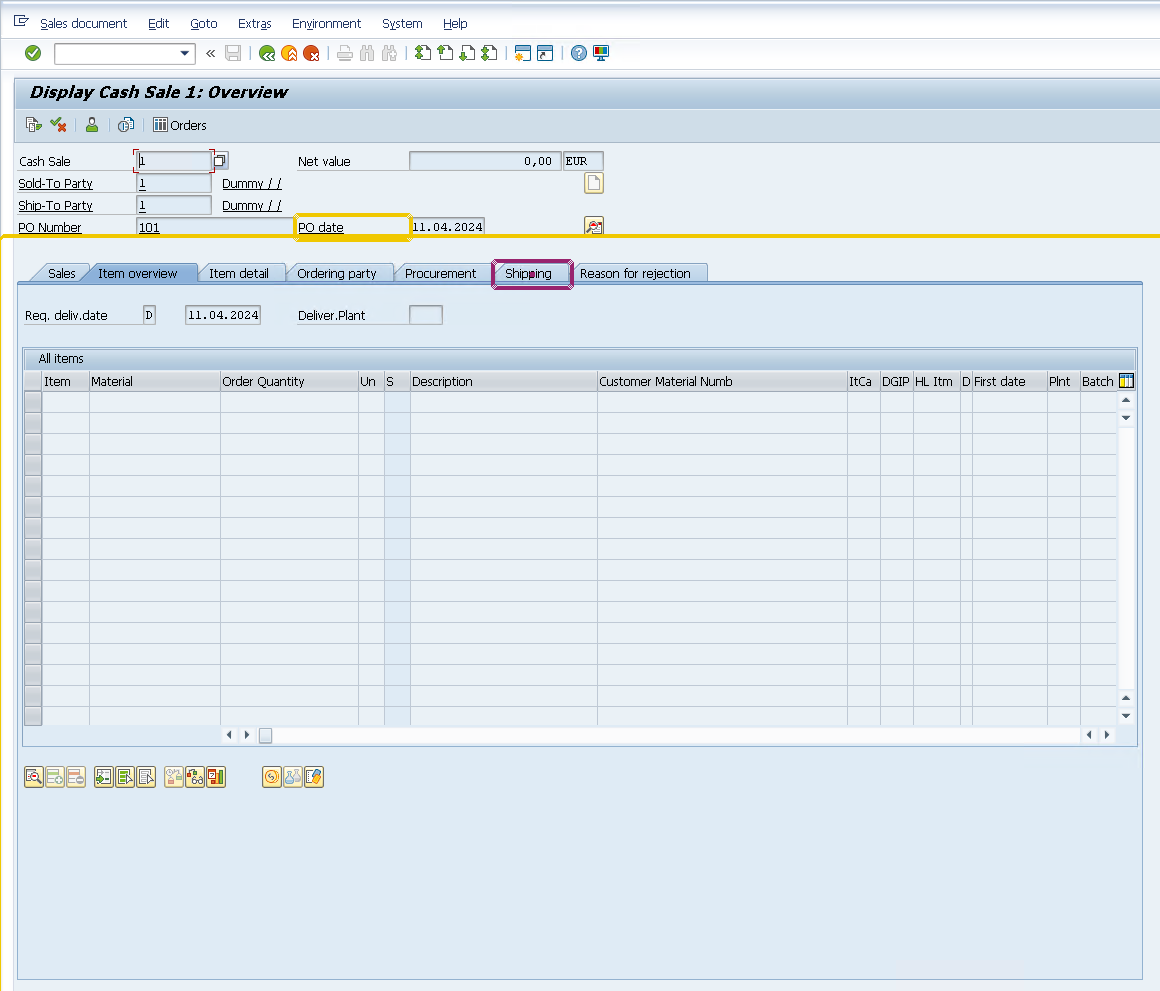Viewport: 1160px width, 991px height.
Task: Collapse the toolbar using double-chevron arrow
Action: 211,53
